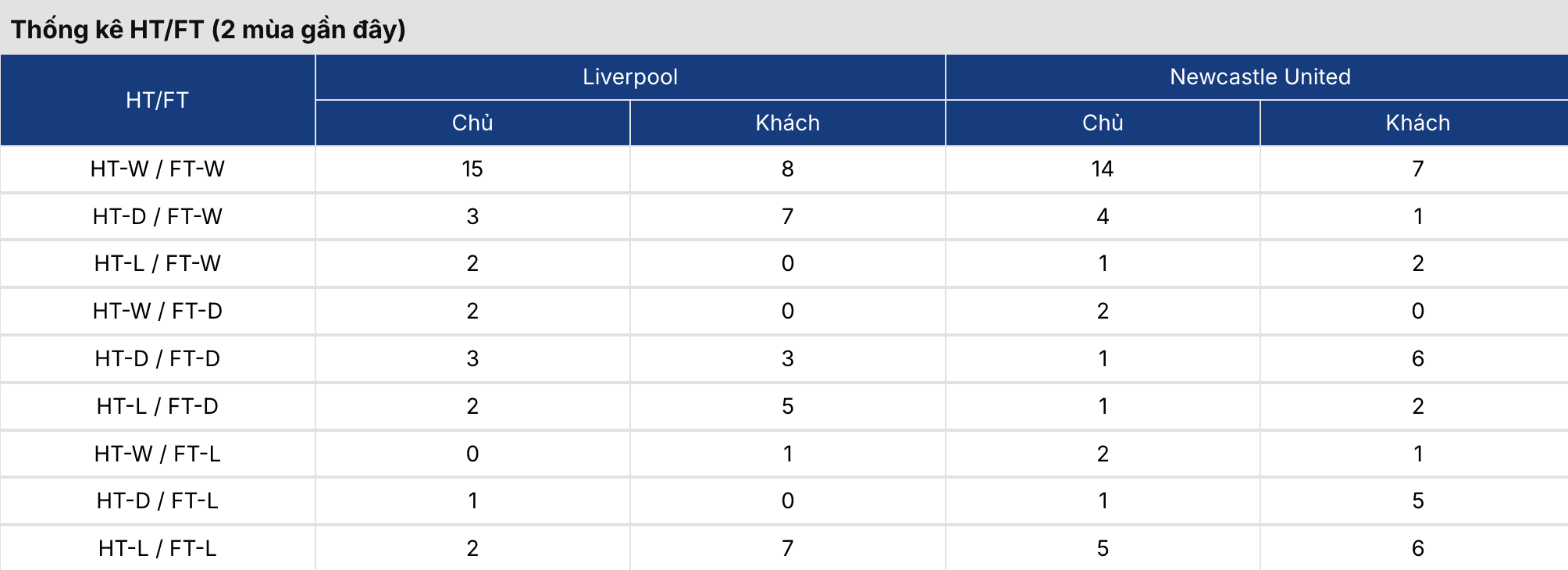Select the HT-D / FT-W row label
This screenshot has height=570, width=1568.
[157, 216]
